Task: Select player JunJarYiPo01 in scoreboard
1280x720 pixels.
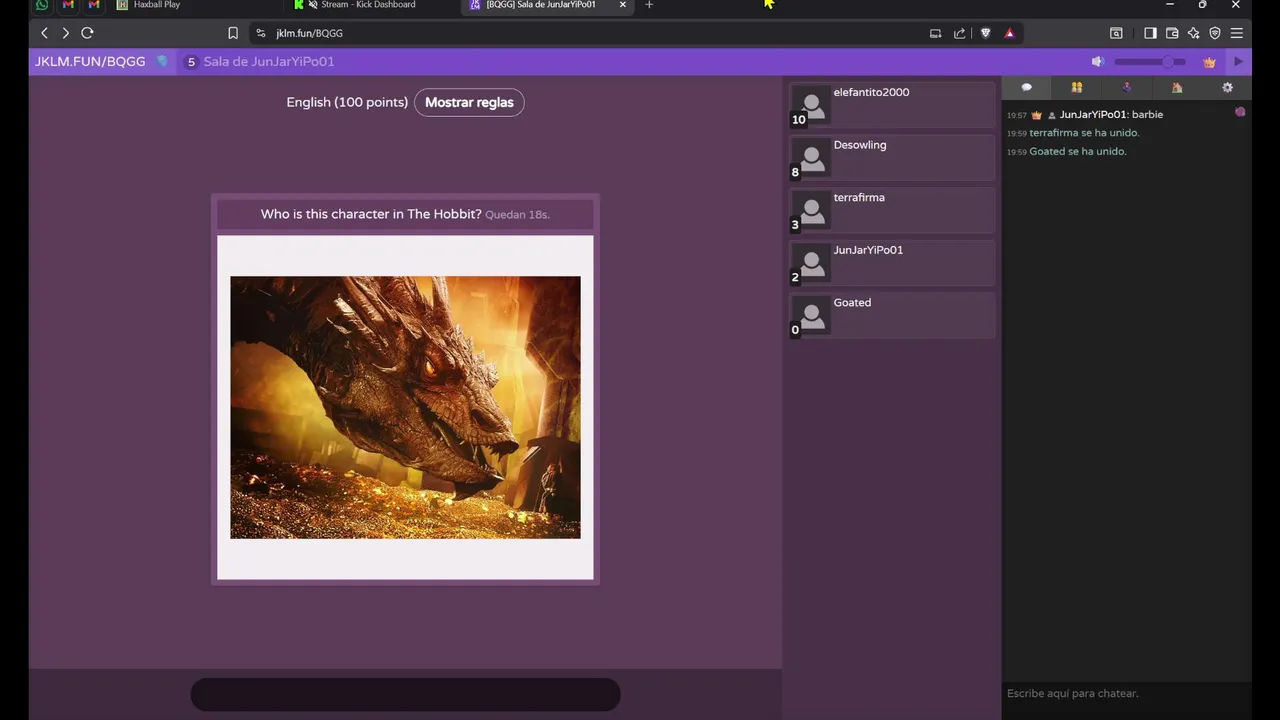Action: tap(892, 263)
